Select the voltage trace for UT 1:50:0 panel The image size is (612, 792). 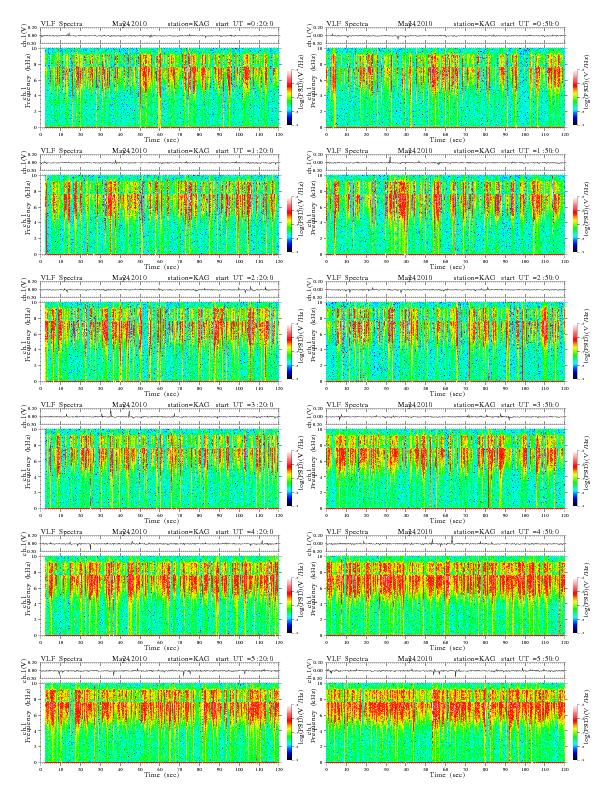click(x=445, y=163)
